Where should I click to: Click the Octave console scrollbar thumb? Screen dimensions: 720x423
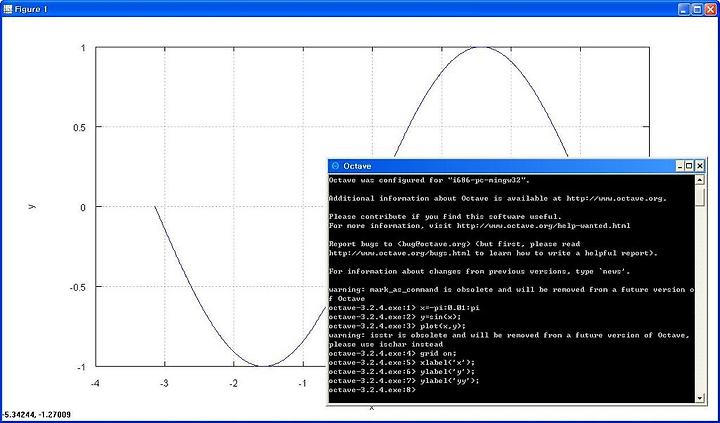point(699,196)
